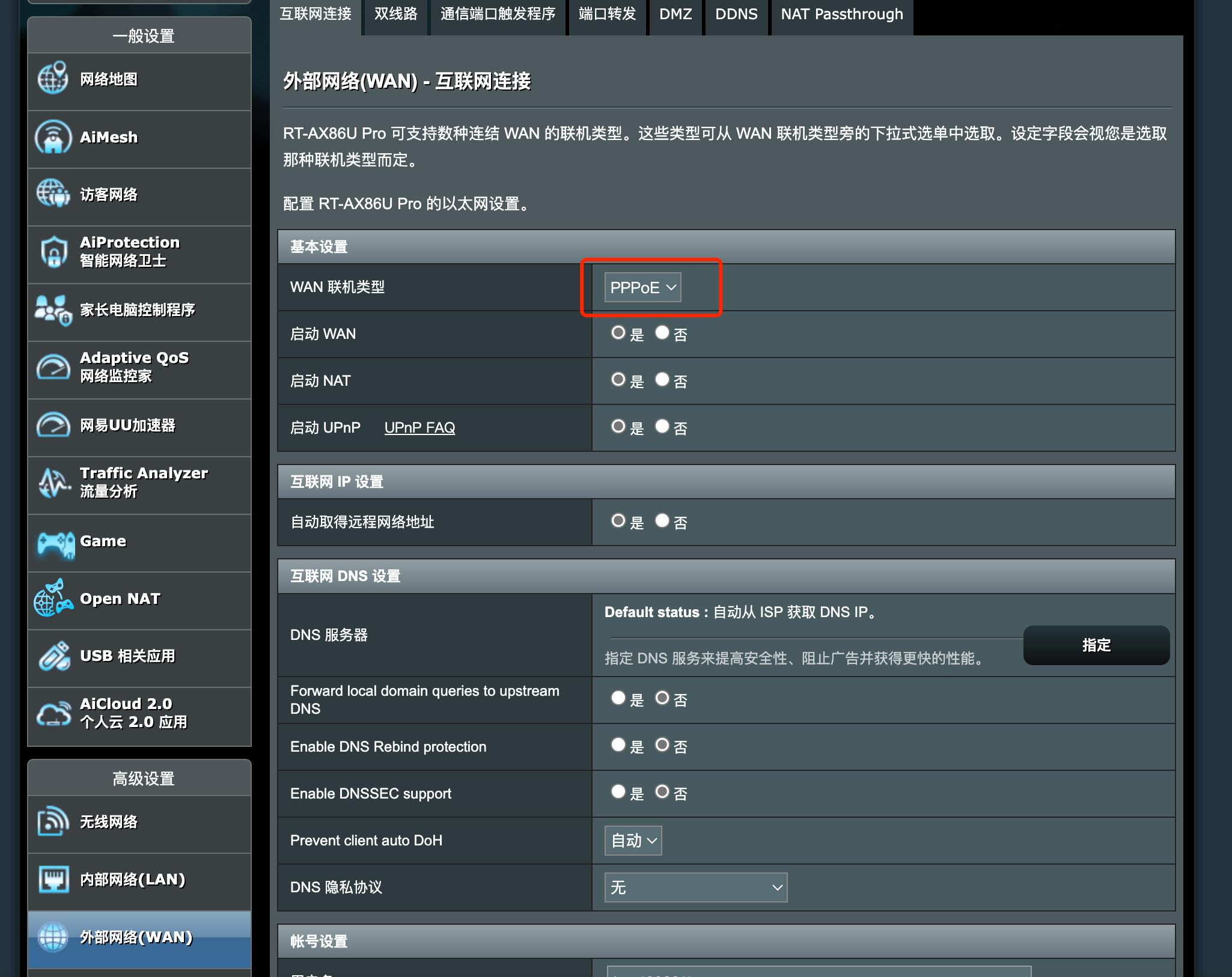Open the DNS privacy protocol dropdown
The image size is (1232, 977).
click(695, 887)
